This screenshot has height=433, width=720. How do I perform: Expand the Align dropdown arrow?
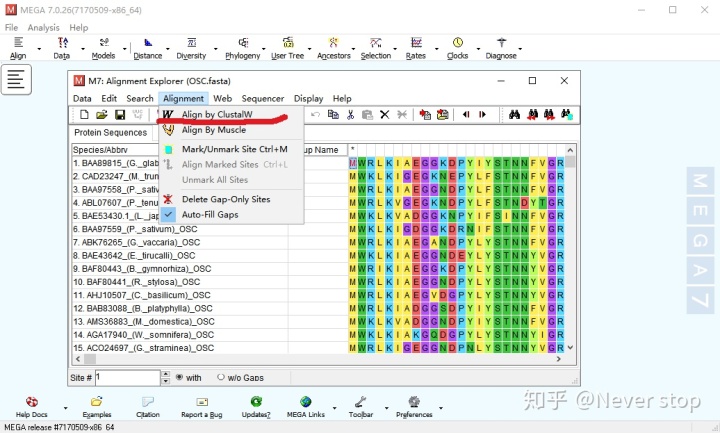coord(39,49)
